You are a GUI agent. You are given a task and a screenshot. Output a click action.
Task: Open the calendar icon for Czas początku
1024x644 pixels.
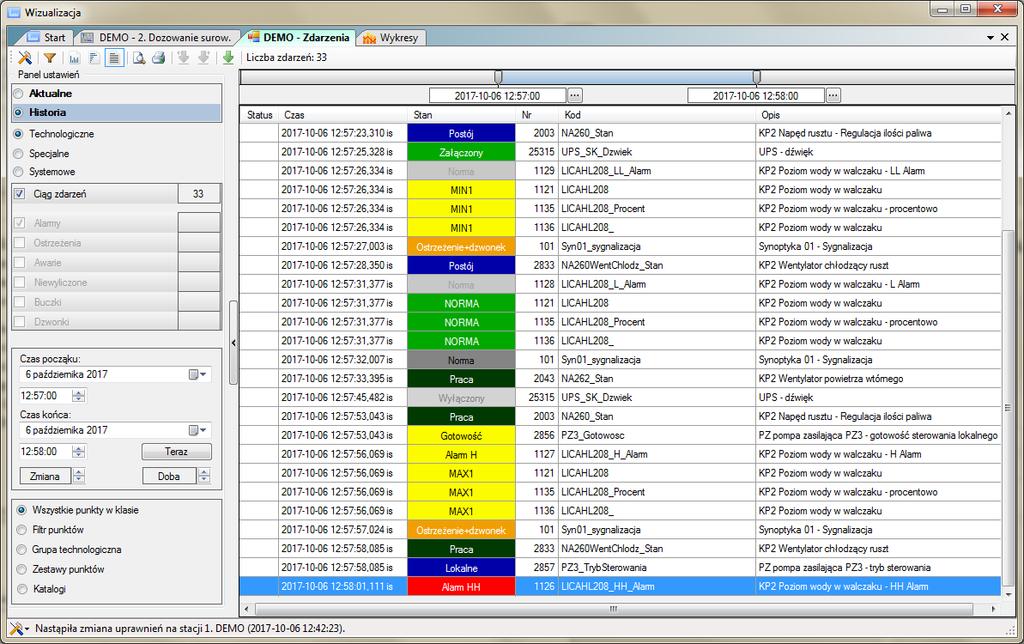(x=193, y=374)
